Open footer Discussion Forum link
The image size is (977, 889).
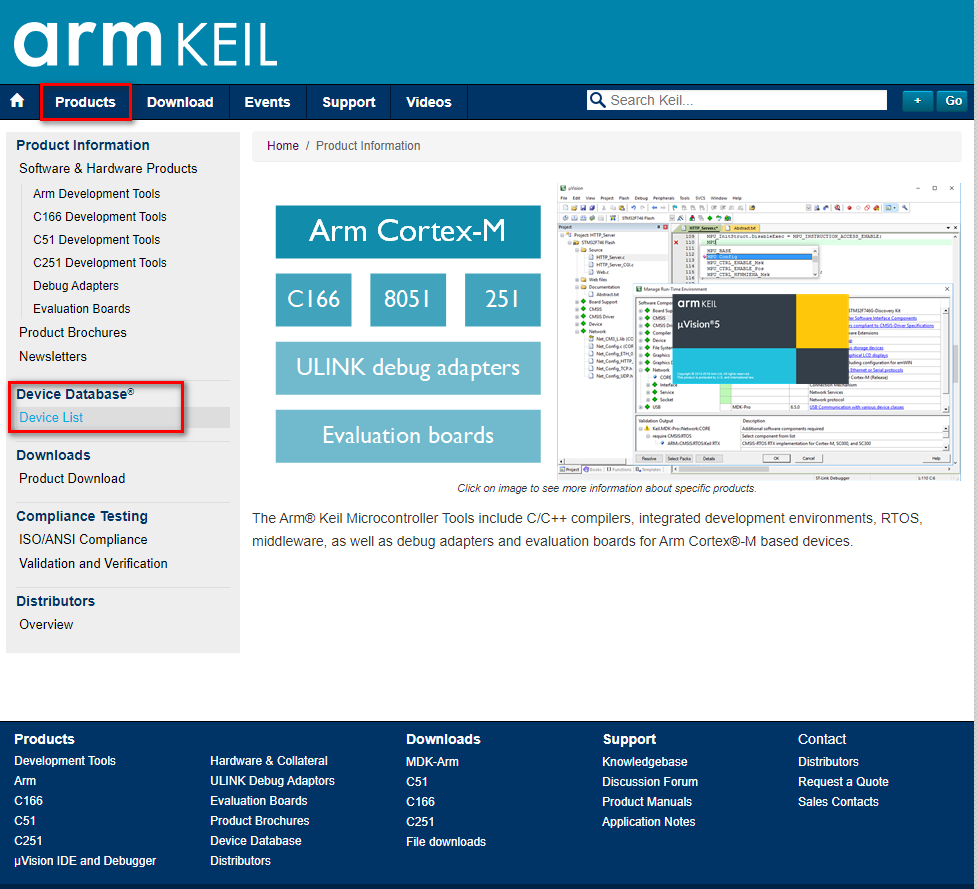650,782
